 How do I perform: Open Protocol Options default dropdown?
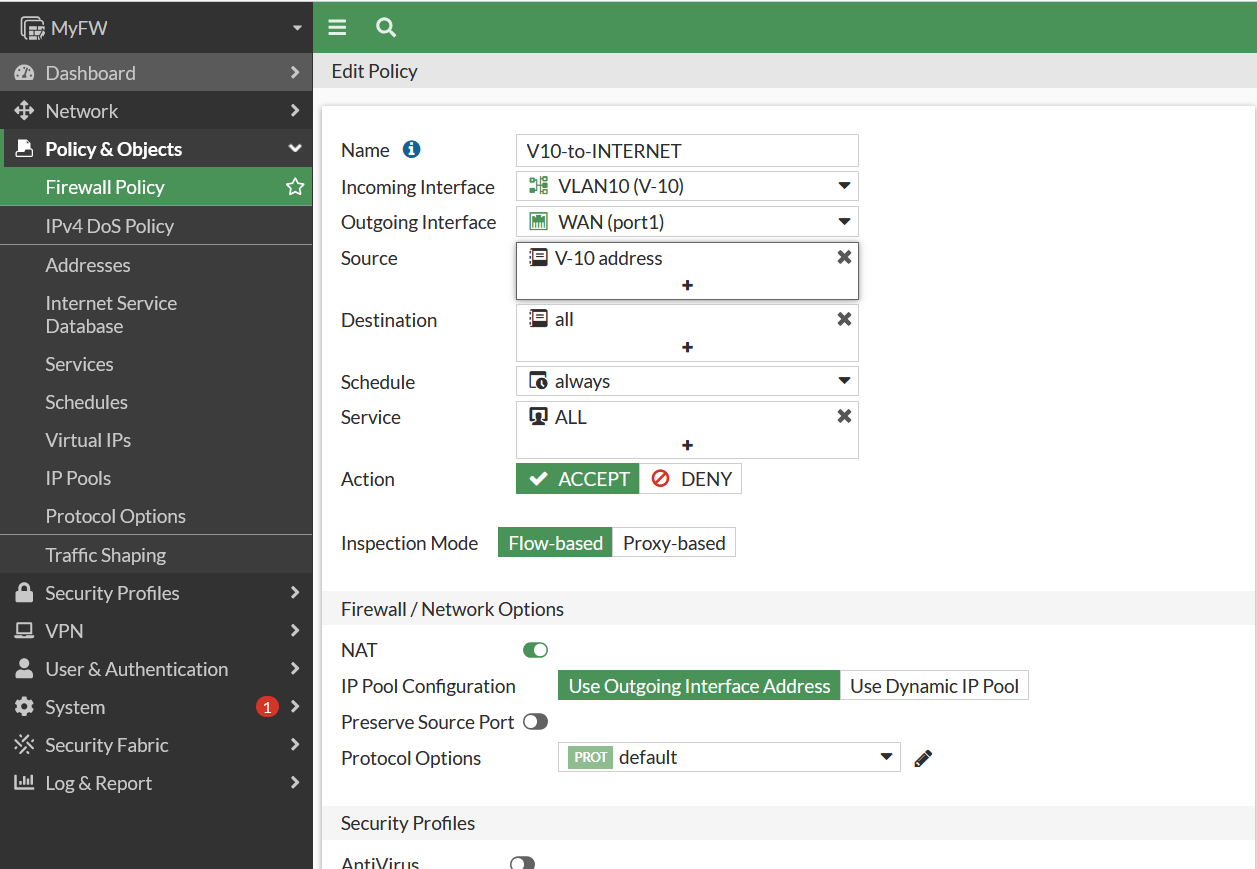tap(729, 757)
